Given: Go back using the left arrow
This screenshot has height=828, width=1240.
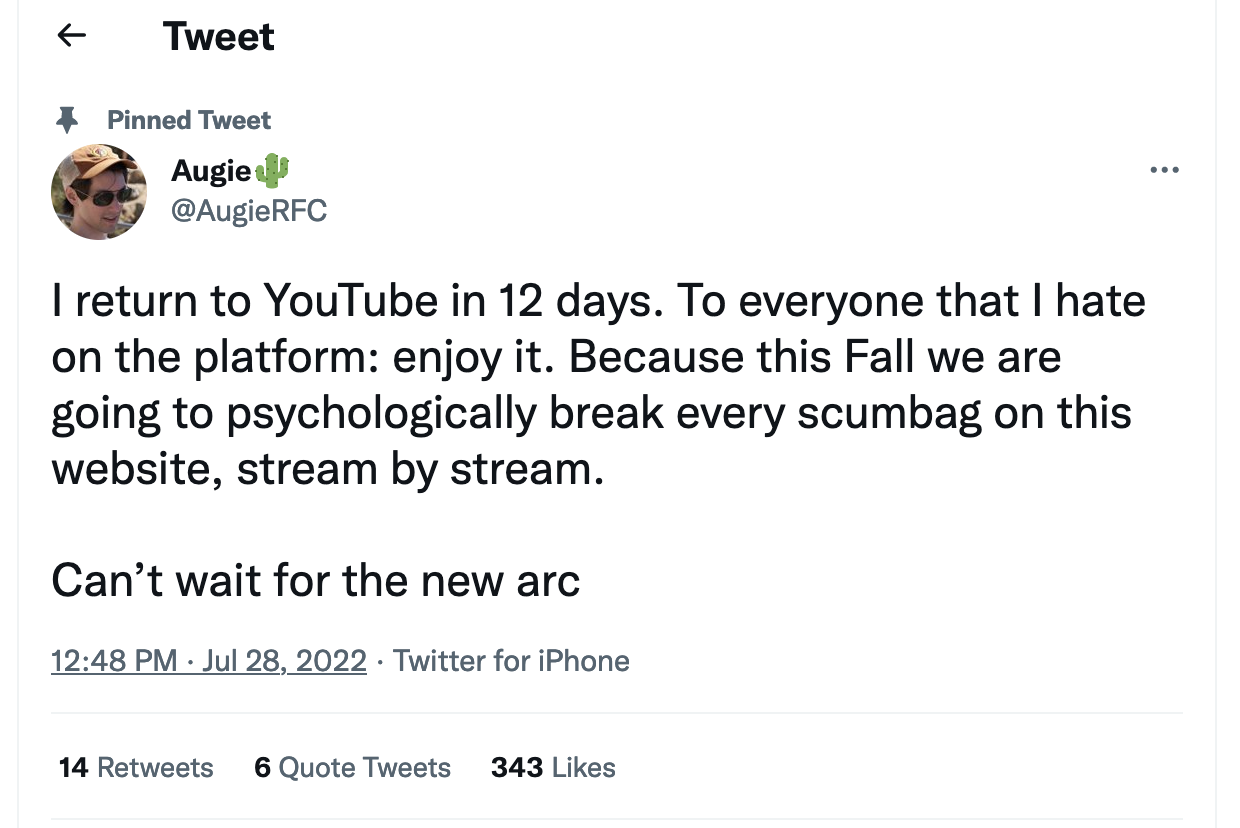Looking at the screenshot, I should point(71,36).
